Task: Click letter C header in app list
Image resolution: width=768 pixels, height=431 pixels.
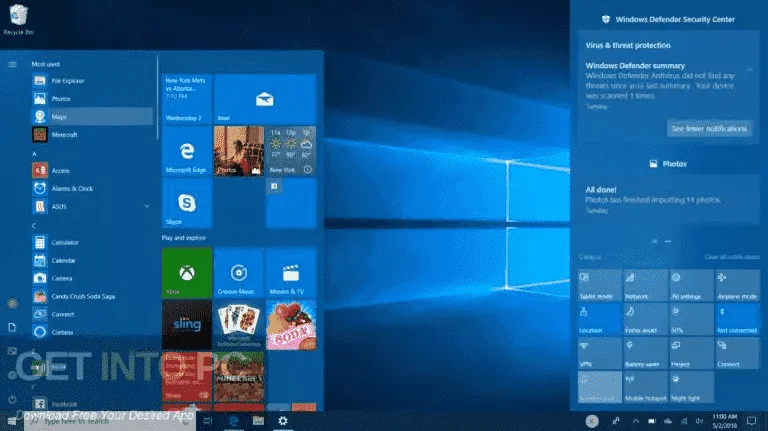Action: [x=34, y=226]
